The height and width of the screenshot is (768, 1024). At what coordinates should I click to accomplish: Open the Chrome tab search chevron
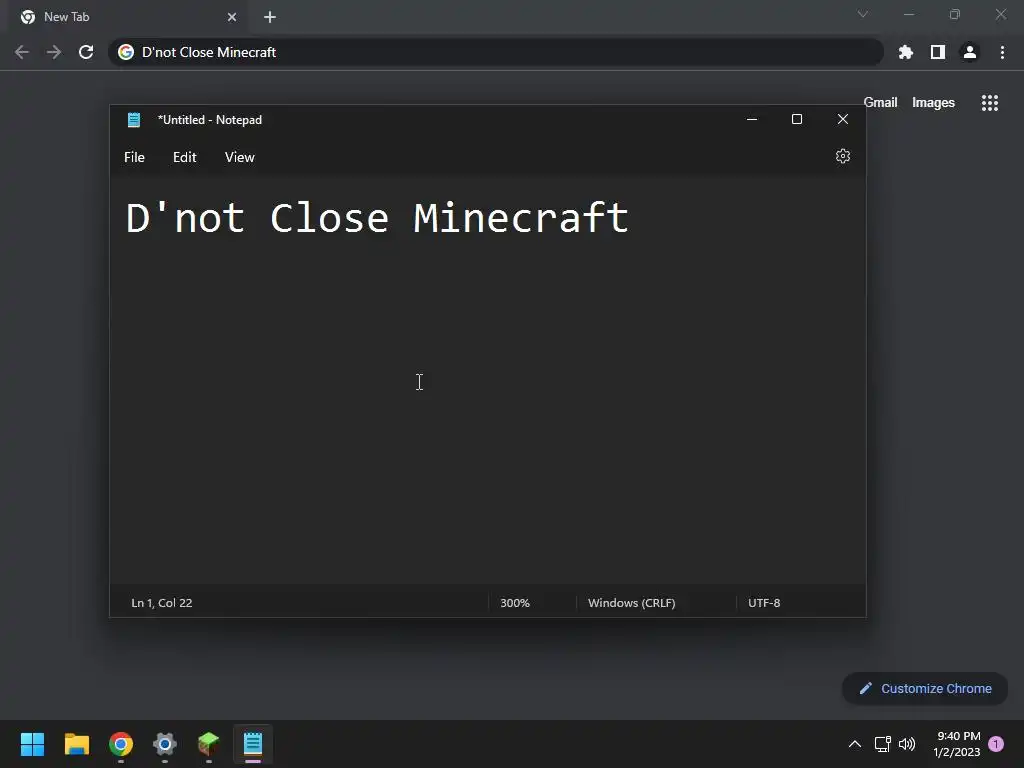(x=863, y=14)
